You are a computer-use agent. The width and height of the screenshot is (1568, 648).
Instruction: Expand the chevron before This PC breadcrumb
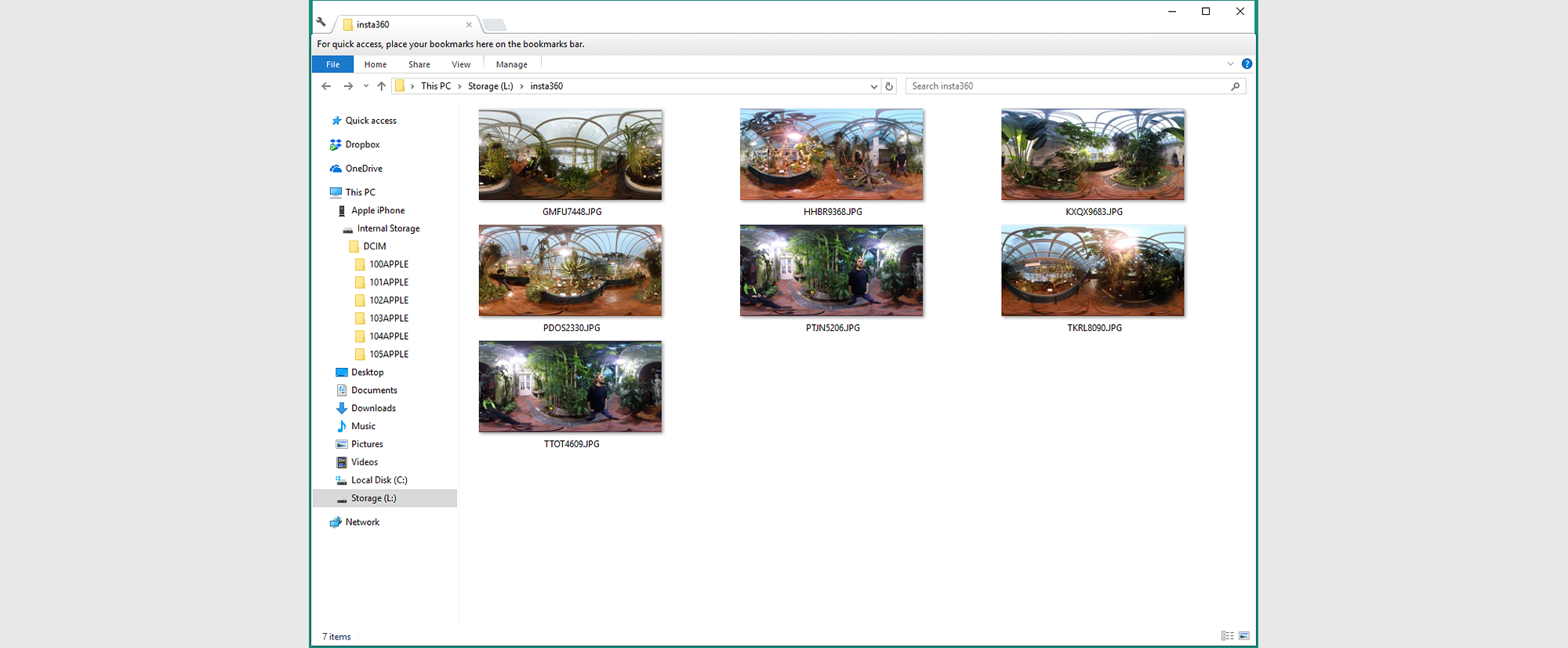[x=412, y=86]
